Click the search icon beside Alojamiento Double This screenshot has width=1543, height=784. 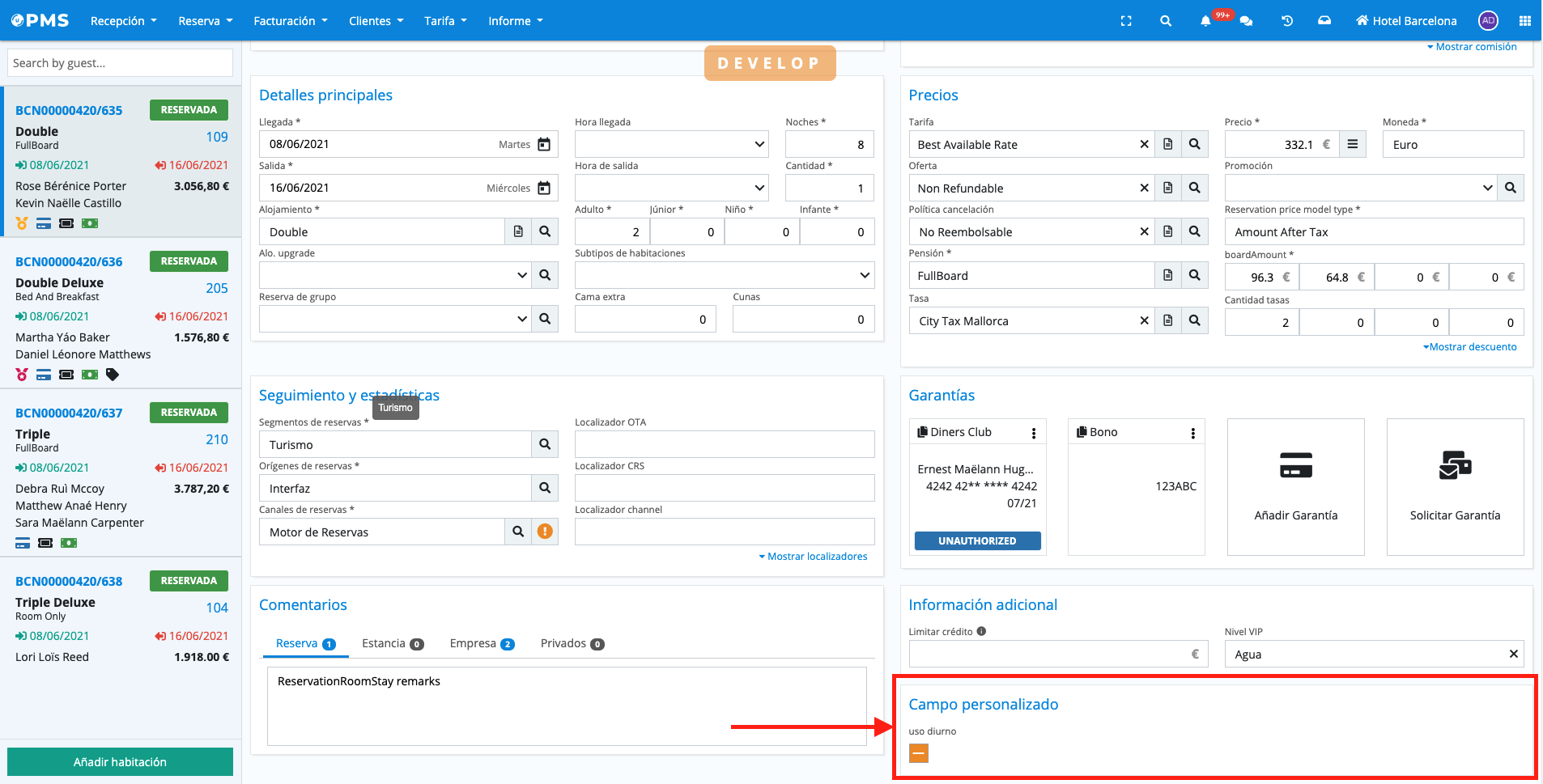(x=545, y=231)
